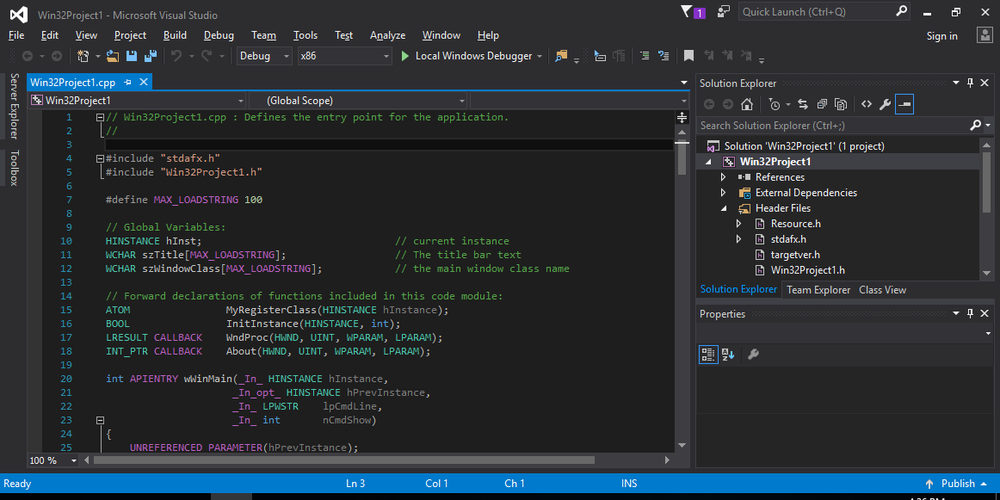
Task: Switch to the Team Explorer tab
Action: tap(818, 290)
